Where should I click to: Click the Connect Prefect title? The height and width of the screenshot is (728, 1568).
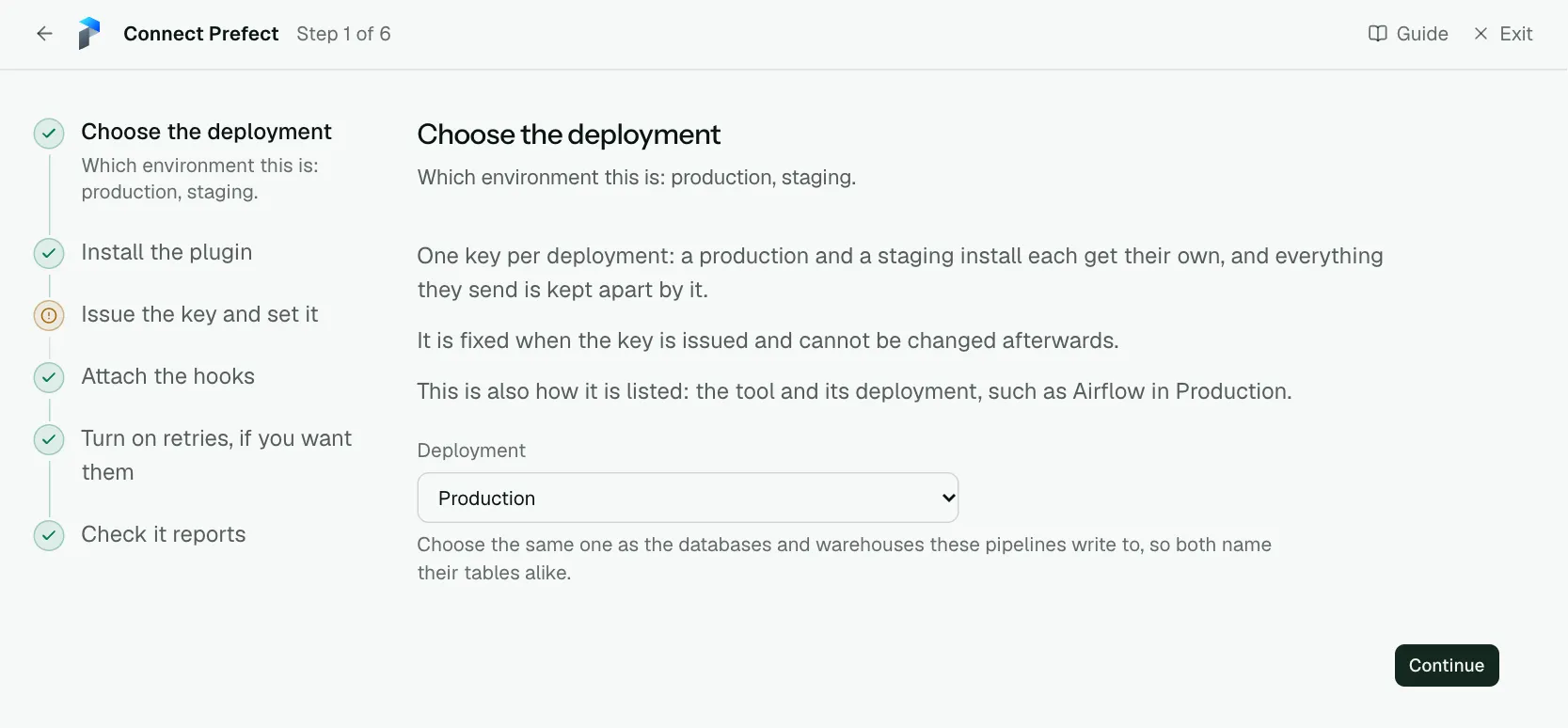coord(200,34)
